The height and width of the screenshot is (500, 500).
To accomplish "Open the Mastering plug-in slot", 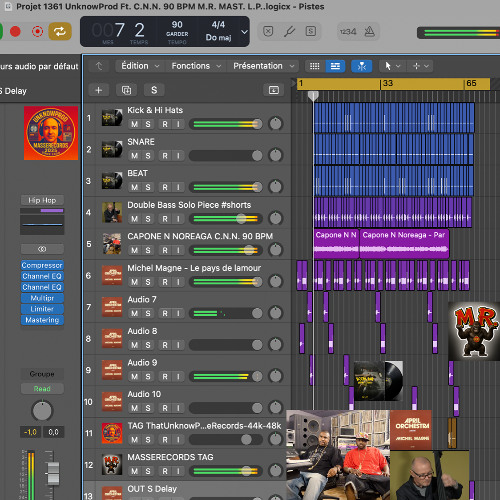I will [42, 320].
